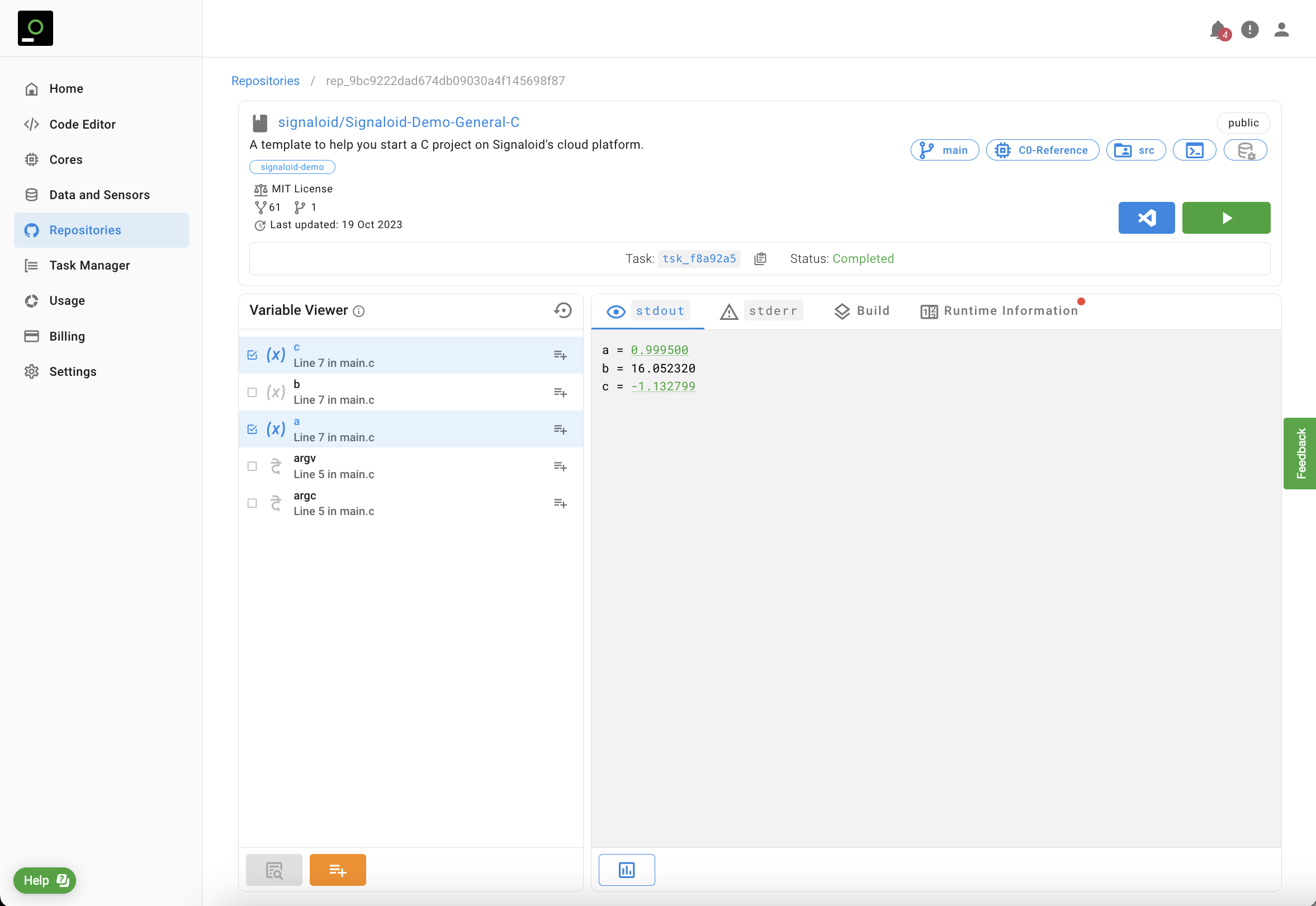The width and height of the screenshot is (1316, 906).
Task: Open the notifications bell
Action: click(x=1217, y=30)
